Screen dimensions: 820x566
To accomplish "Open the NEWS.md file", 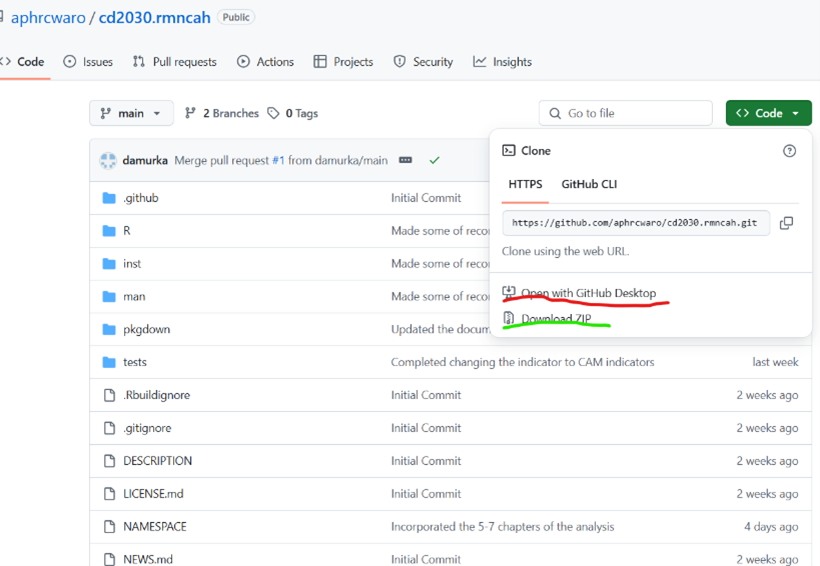I will coord(148,559).
